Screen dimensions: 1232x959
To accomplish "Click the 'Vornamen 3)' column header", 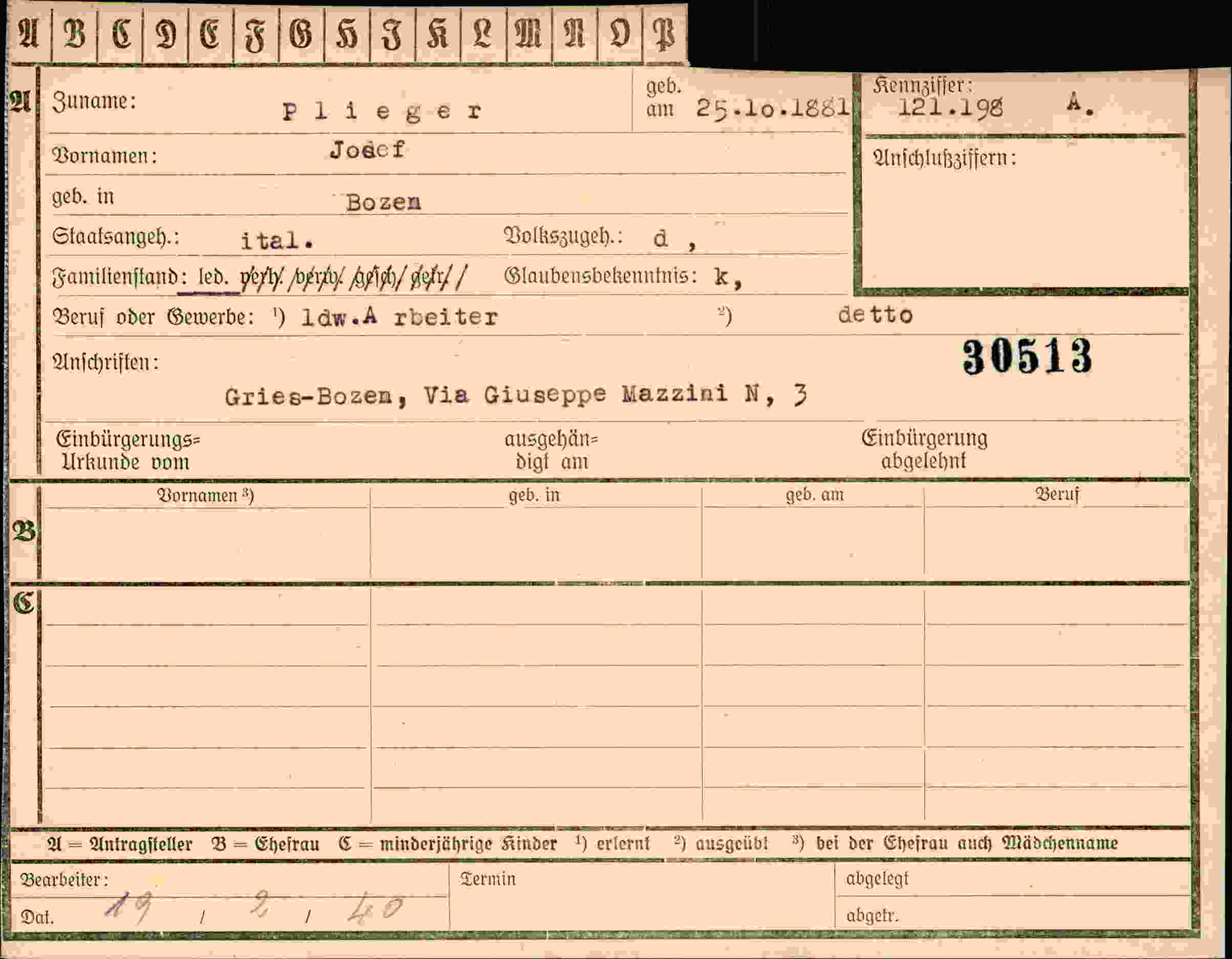I will point(205,495).
